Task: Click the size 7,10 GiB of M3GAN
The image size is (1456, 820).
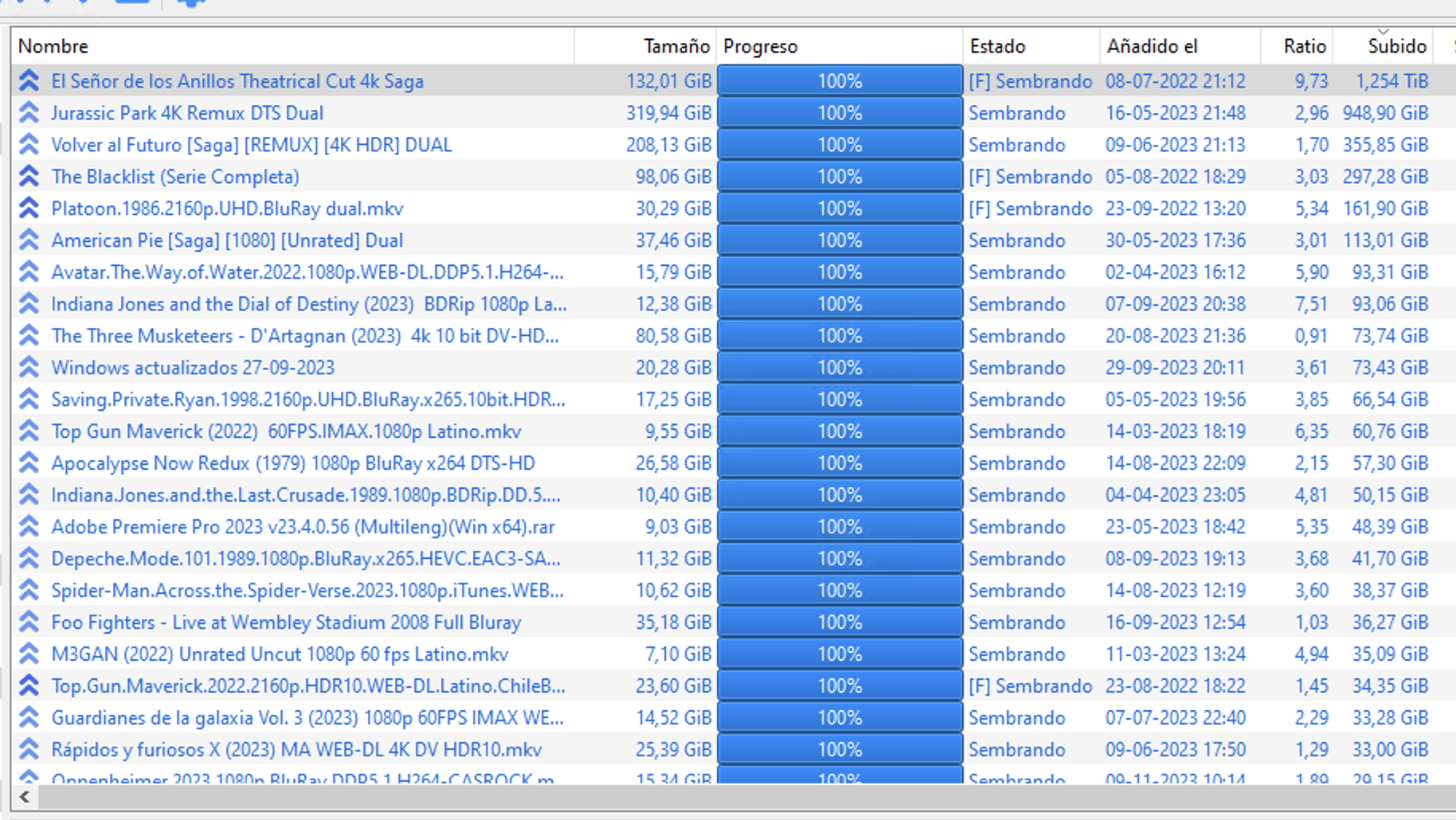Action: [679, 654]
